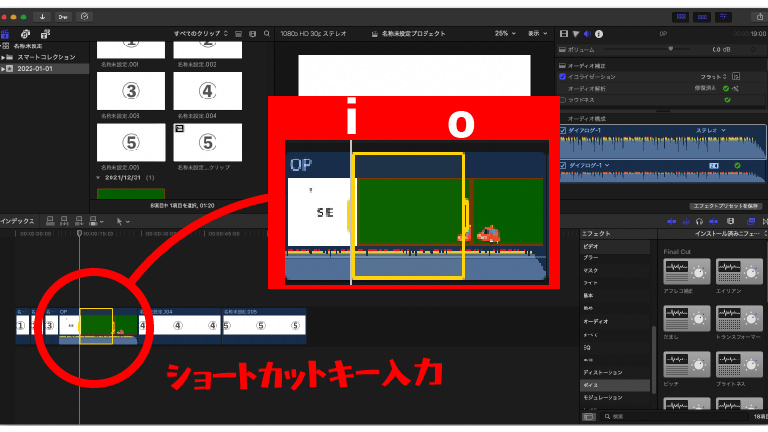The height and width of the screenshot is (432, 768).
Task: Click the audio analysis magic wand
Action: [735, 89]
